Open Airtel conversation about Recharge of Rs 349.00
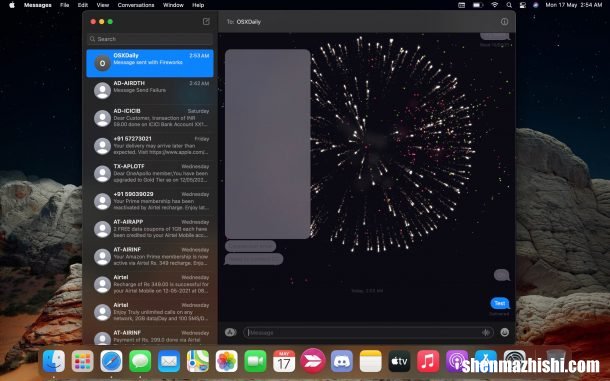Image resolution: width=610 pixels, height=381 pixels. click(150, 284)
